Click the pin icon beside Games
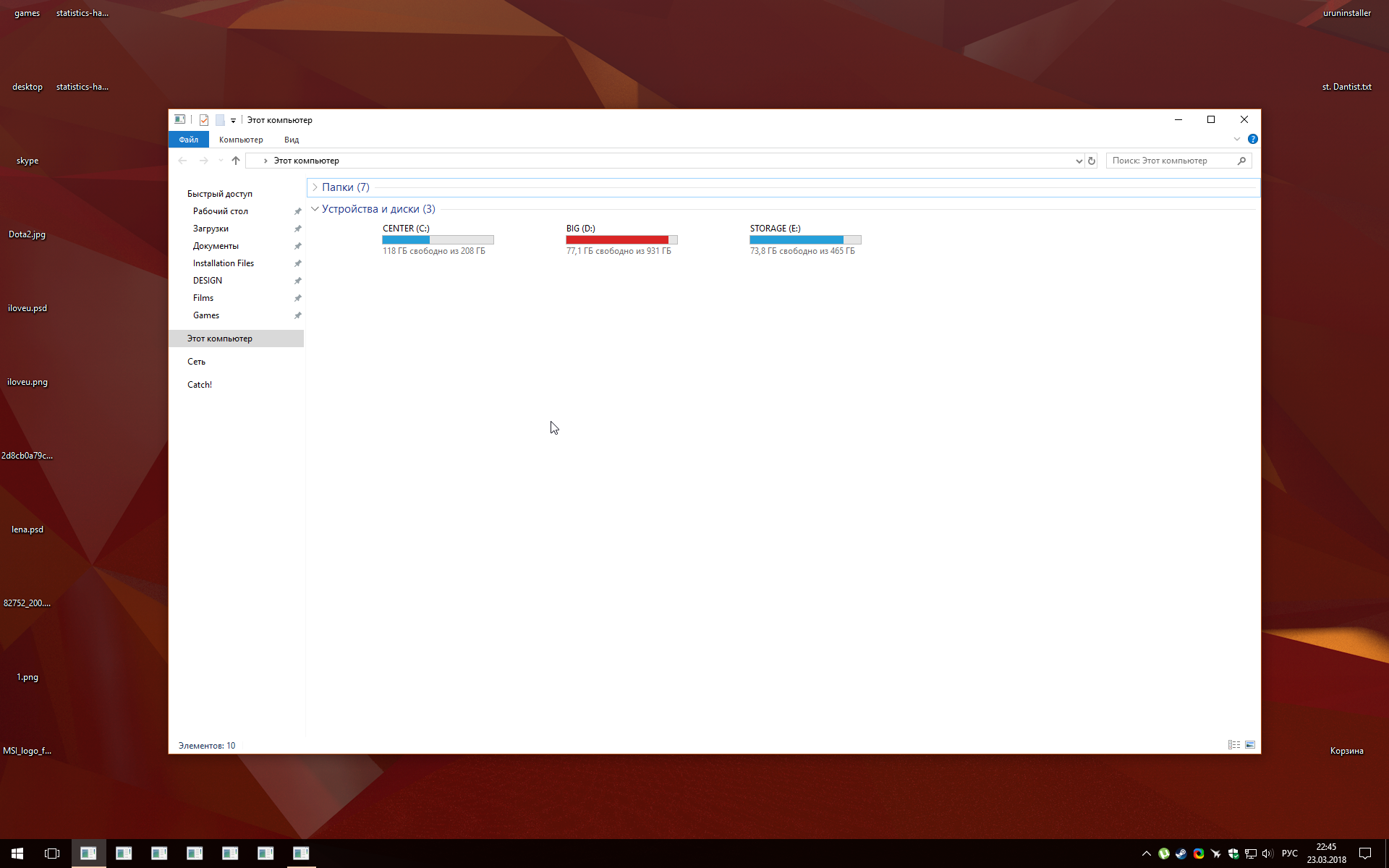Screen dimensions: 1389x868 [x=297, y=315]
